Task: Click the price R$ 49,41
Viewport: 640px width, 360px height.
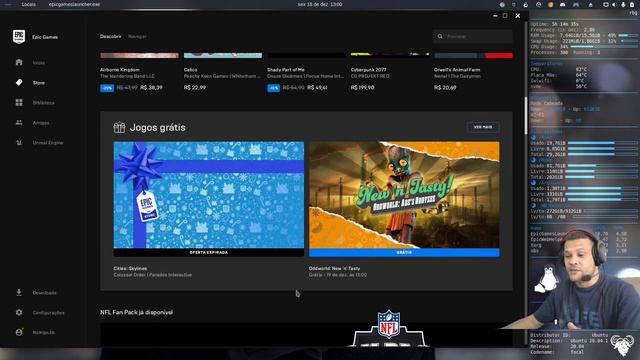Action: pos(317,87)
